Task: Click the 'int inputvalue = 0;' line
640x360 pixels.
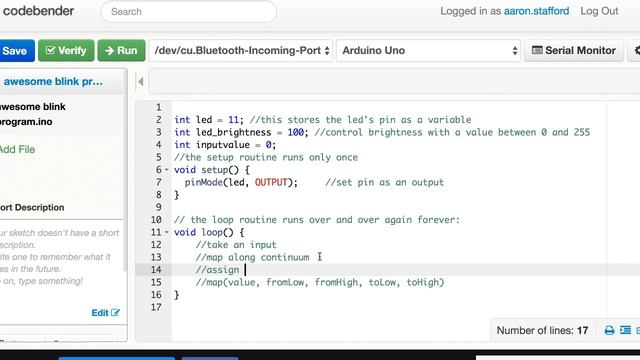Action: click(x=225, y=145)
